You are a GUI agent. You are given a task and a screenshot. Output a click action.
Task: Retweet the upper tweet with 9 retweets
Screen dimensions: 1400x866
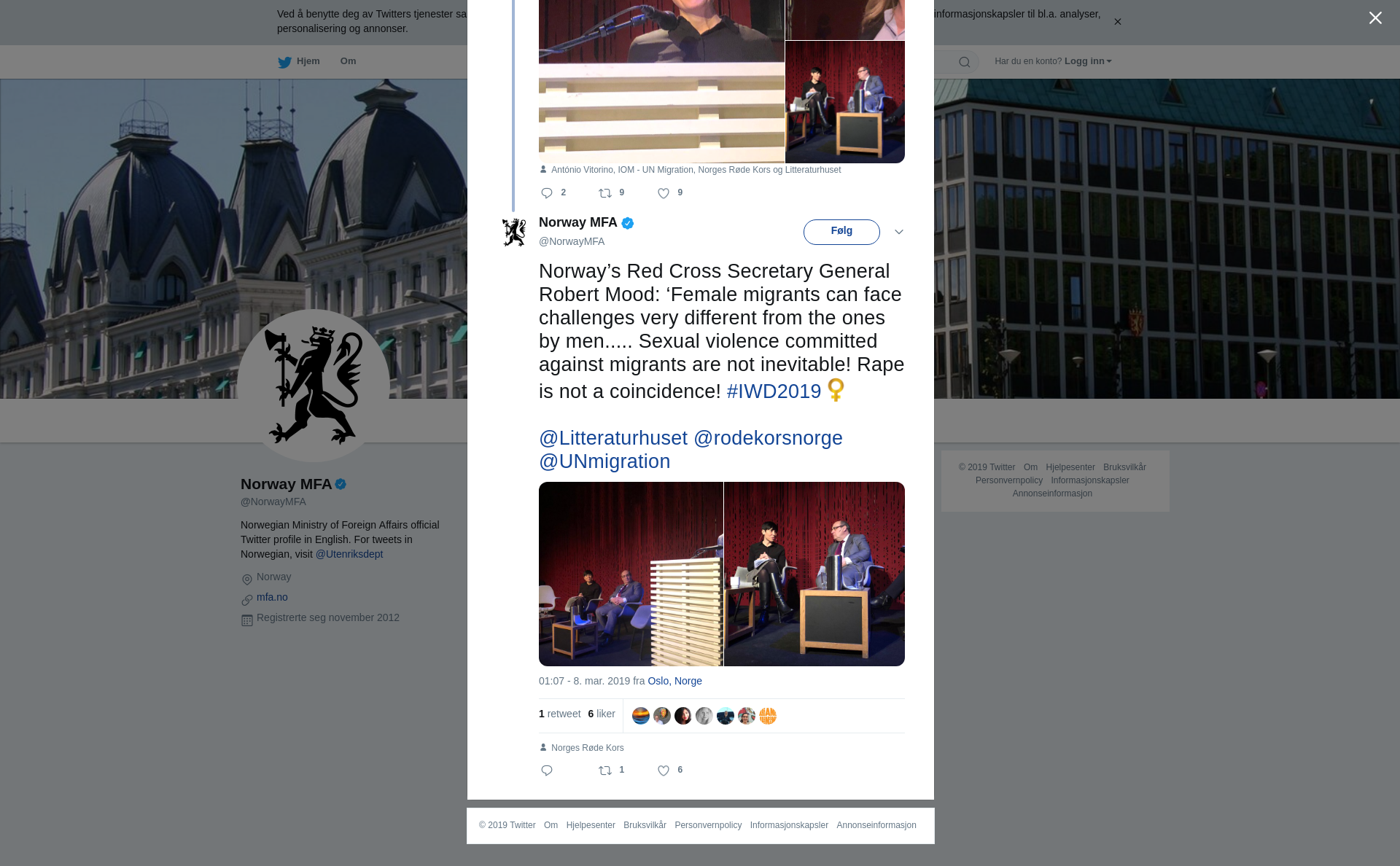coord(605,193)
